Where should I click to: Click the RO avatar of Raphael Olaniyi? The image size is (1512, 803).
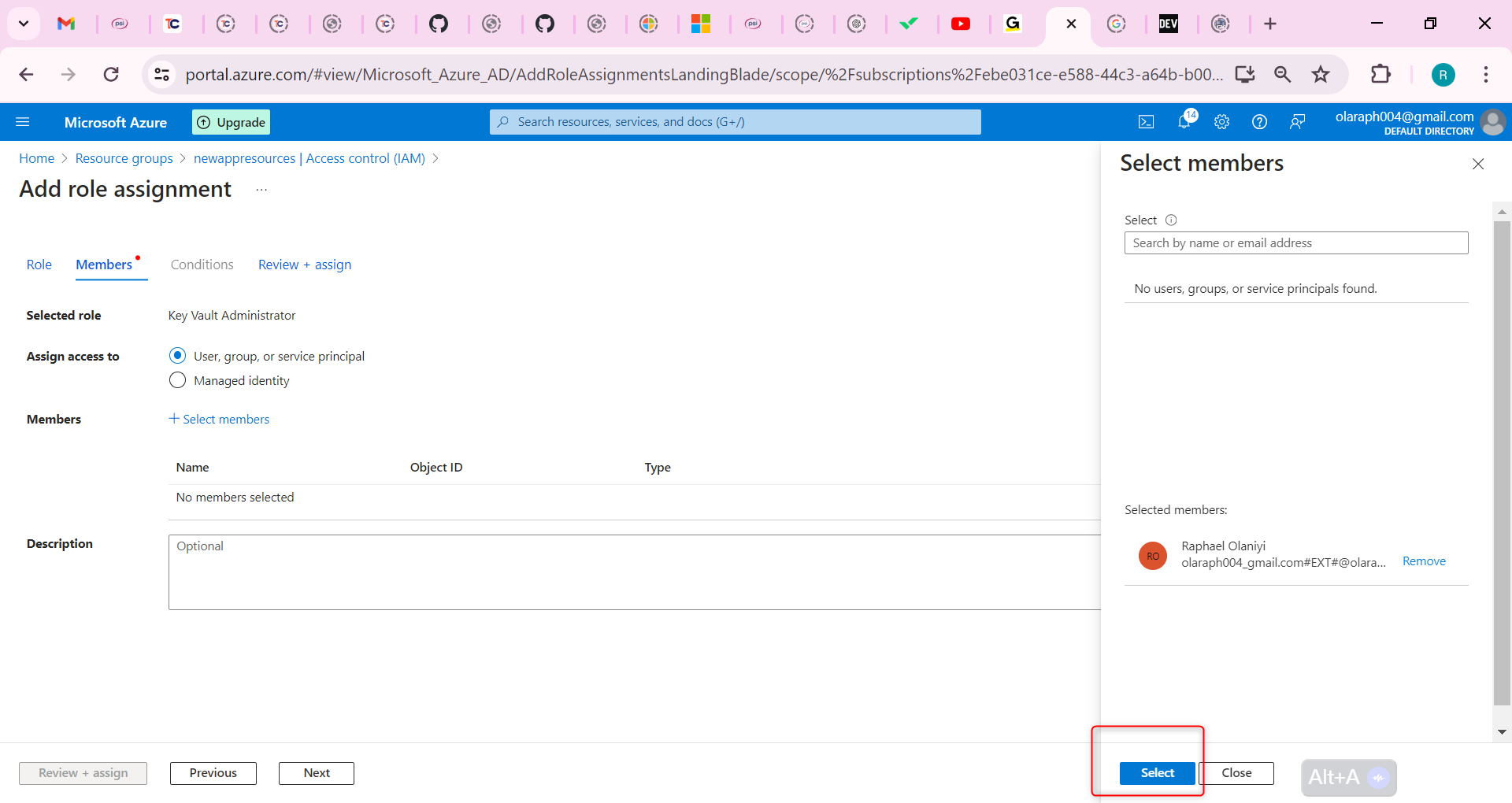[x=1153, y=556]
